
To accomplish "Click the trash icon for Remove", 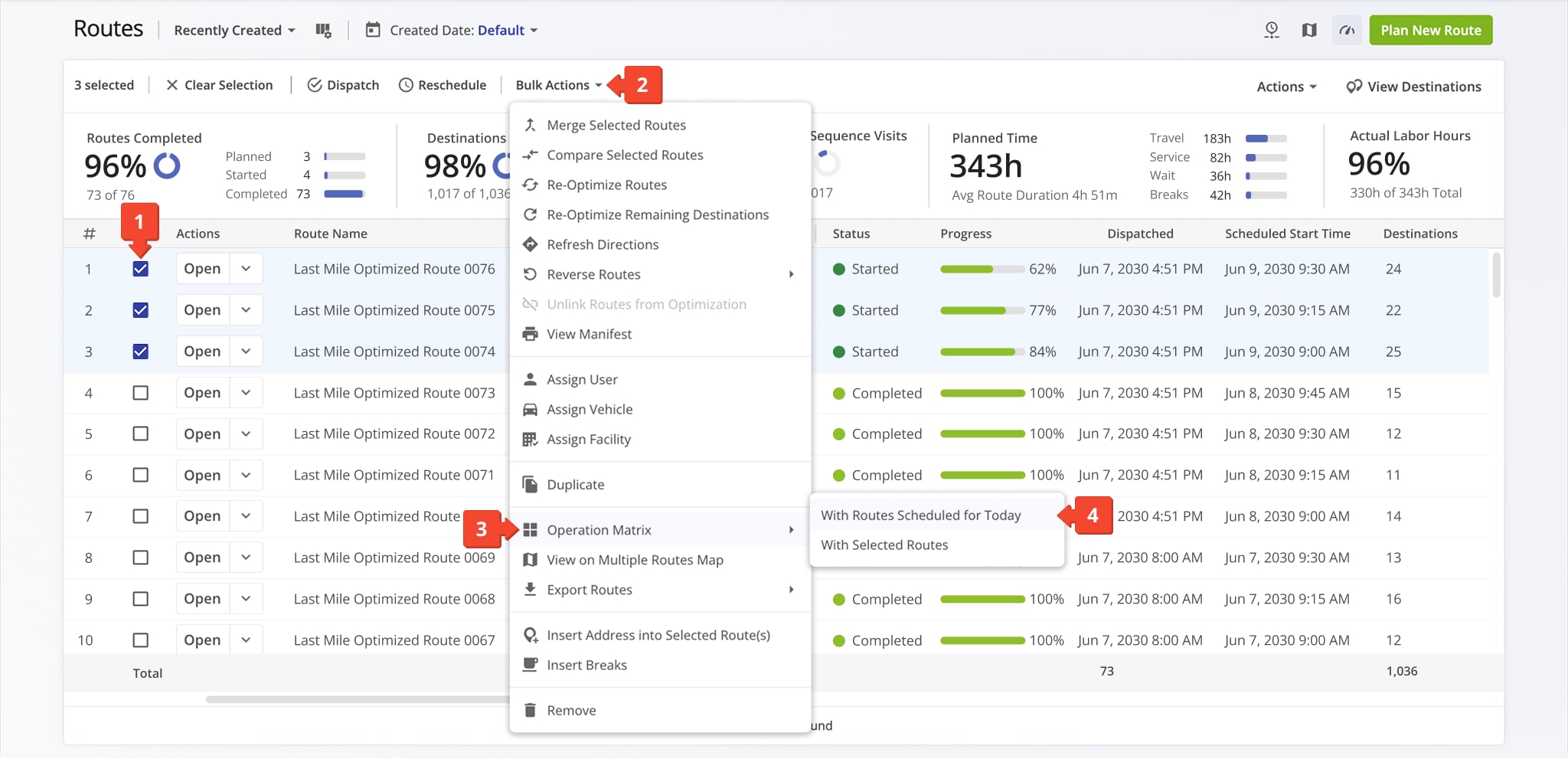I will coord(530,710).
